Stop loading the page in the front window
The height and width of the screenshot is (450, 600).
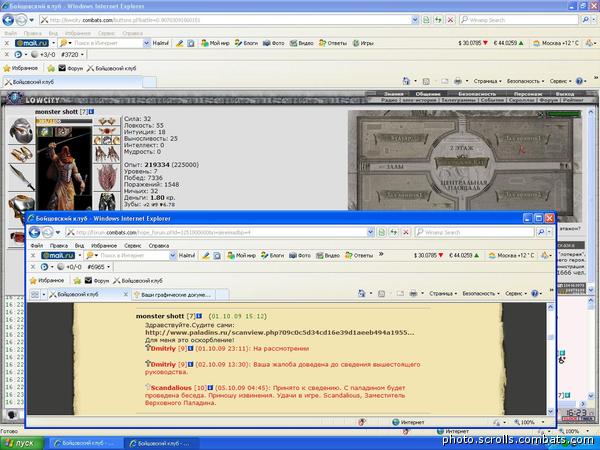tap(406, 232)
